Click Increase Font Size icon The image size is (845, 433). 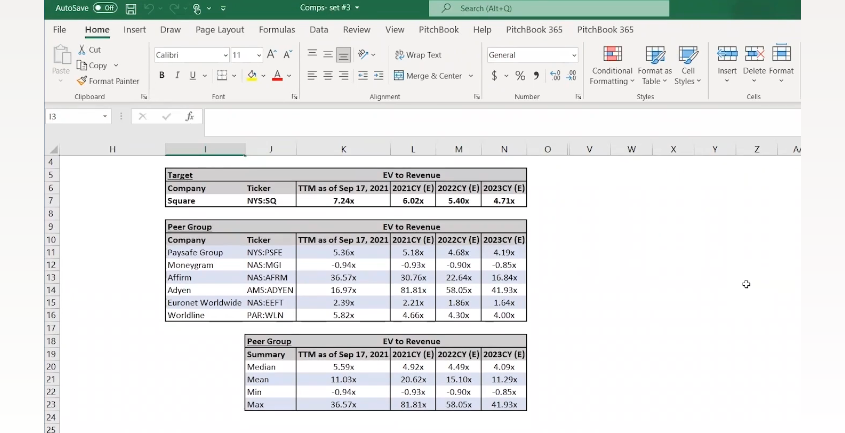tap(272, 54)
